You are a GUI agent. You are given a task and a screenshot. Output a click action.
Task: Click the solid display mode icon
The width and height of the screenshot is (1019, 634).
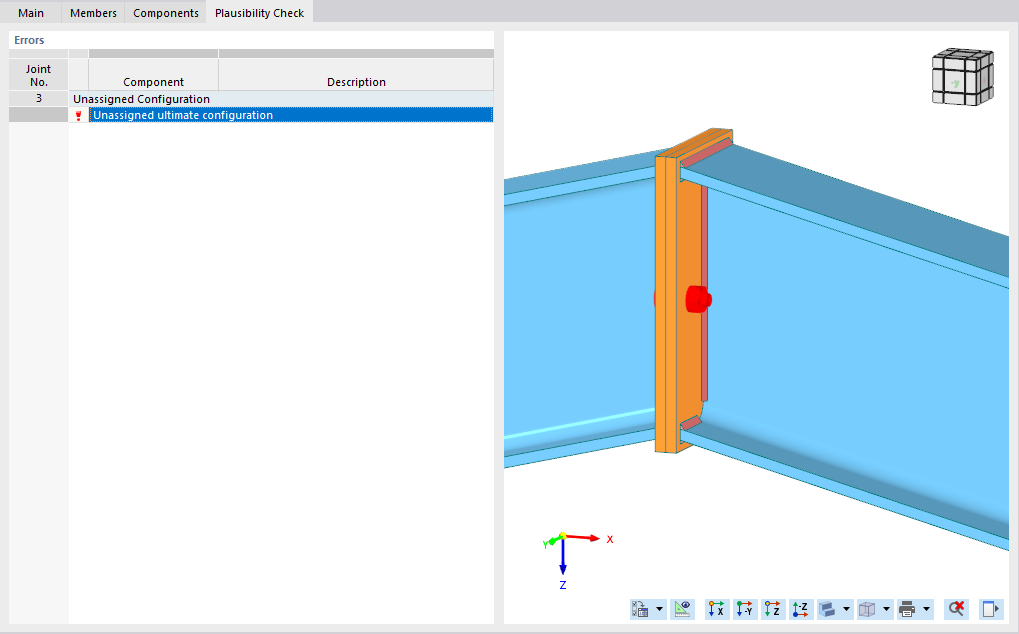827,609
